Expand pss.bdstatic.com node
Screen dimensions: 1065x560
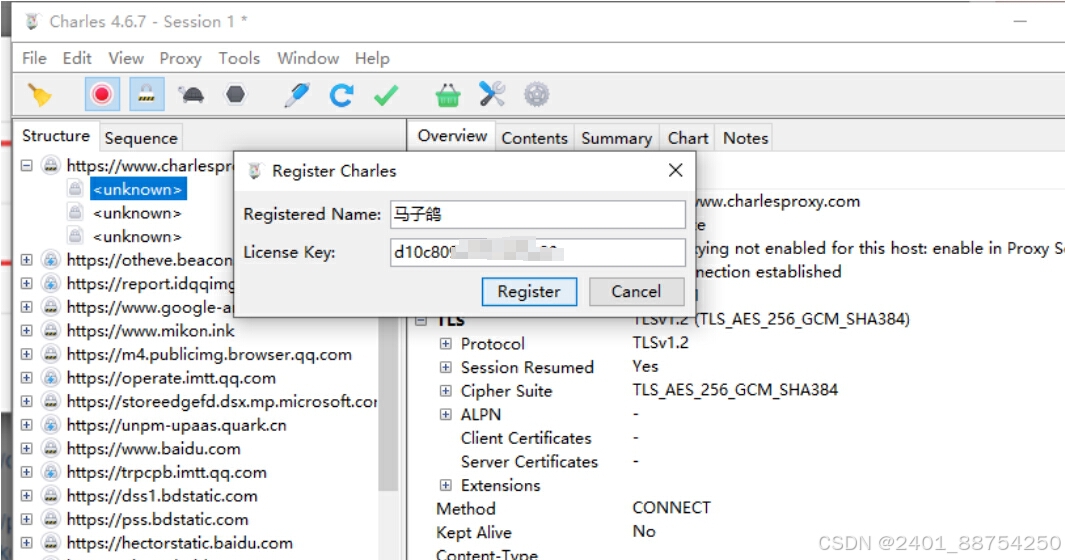(x=26, y=519)
